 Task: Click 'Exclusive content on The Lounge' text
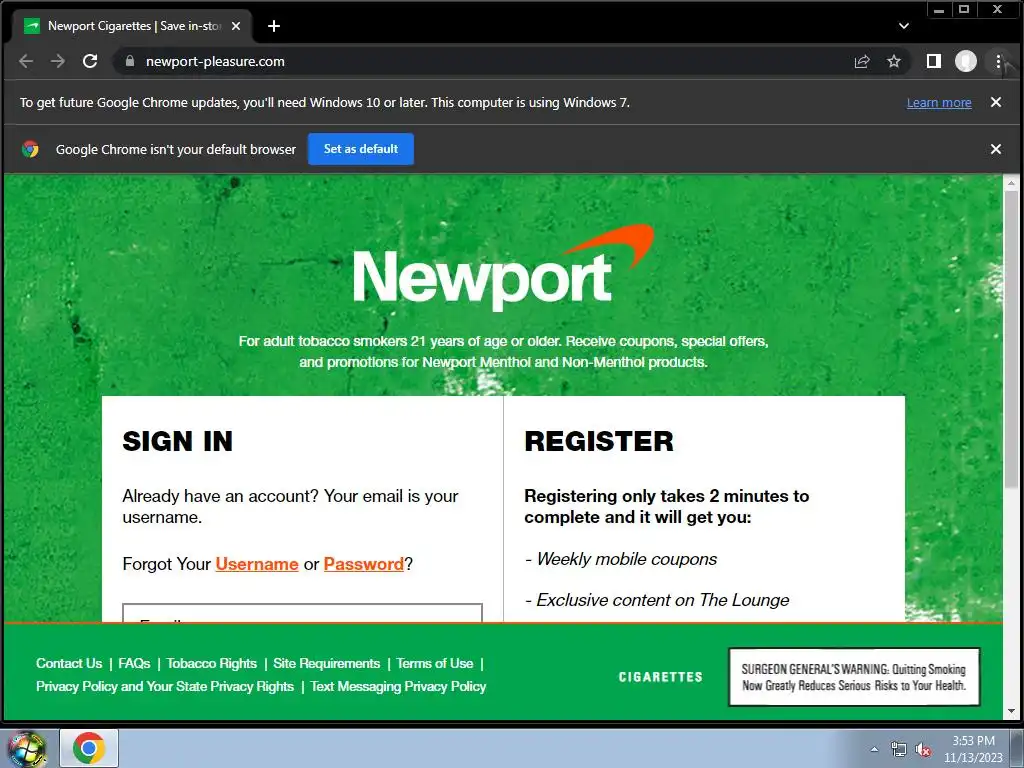663,600
